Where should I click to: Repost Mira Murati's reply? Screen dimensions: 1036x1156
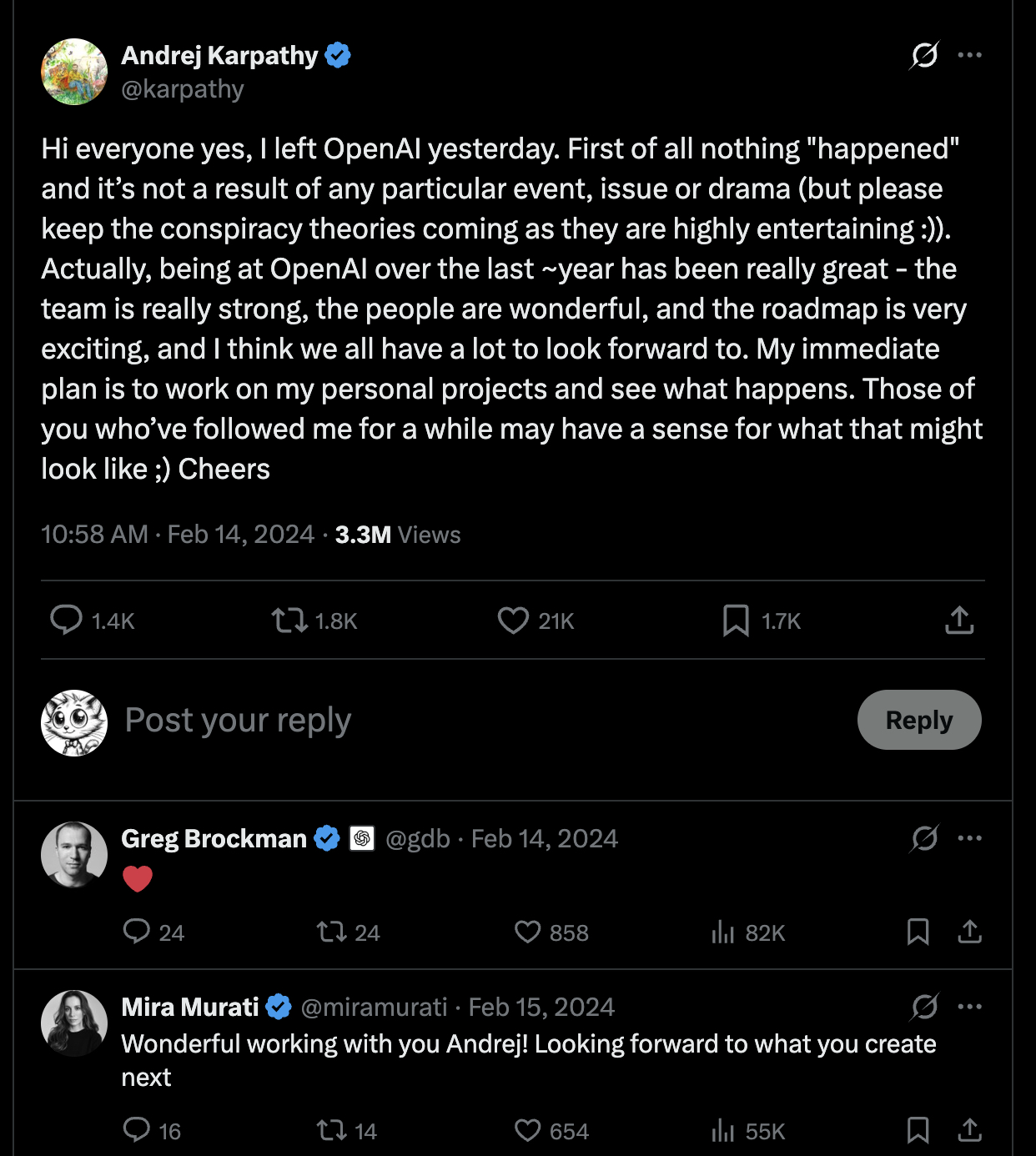coord(331,1131)
